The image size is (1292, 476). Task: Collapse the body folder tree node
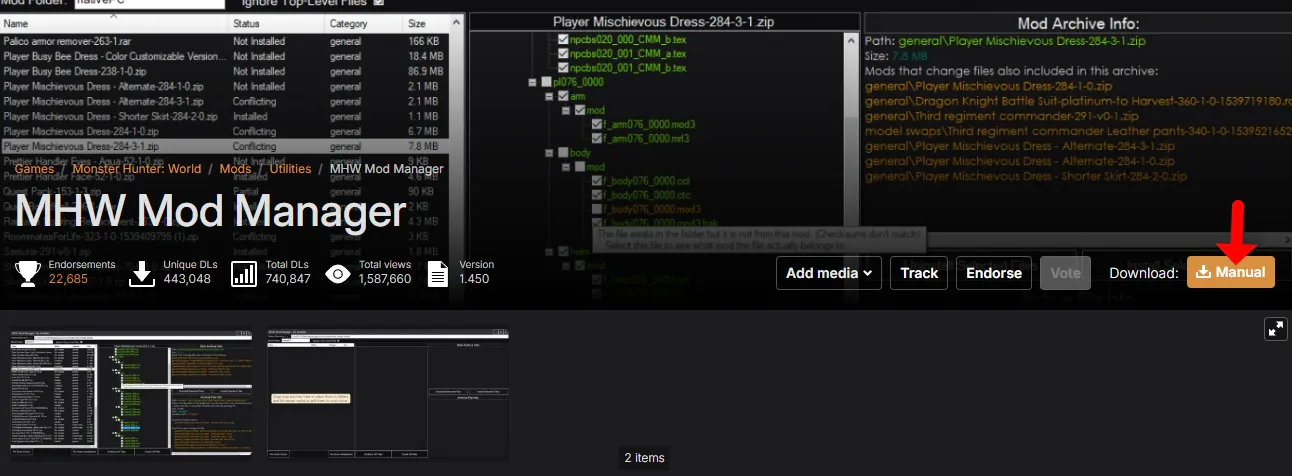548,153
